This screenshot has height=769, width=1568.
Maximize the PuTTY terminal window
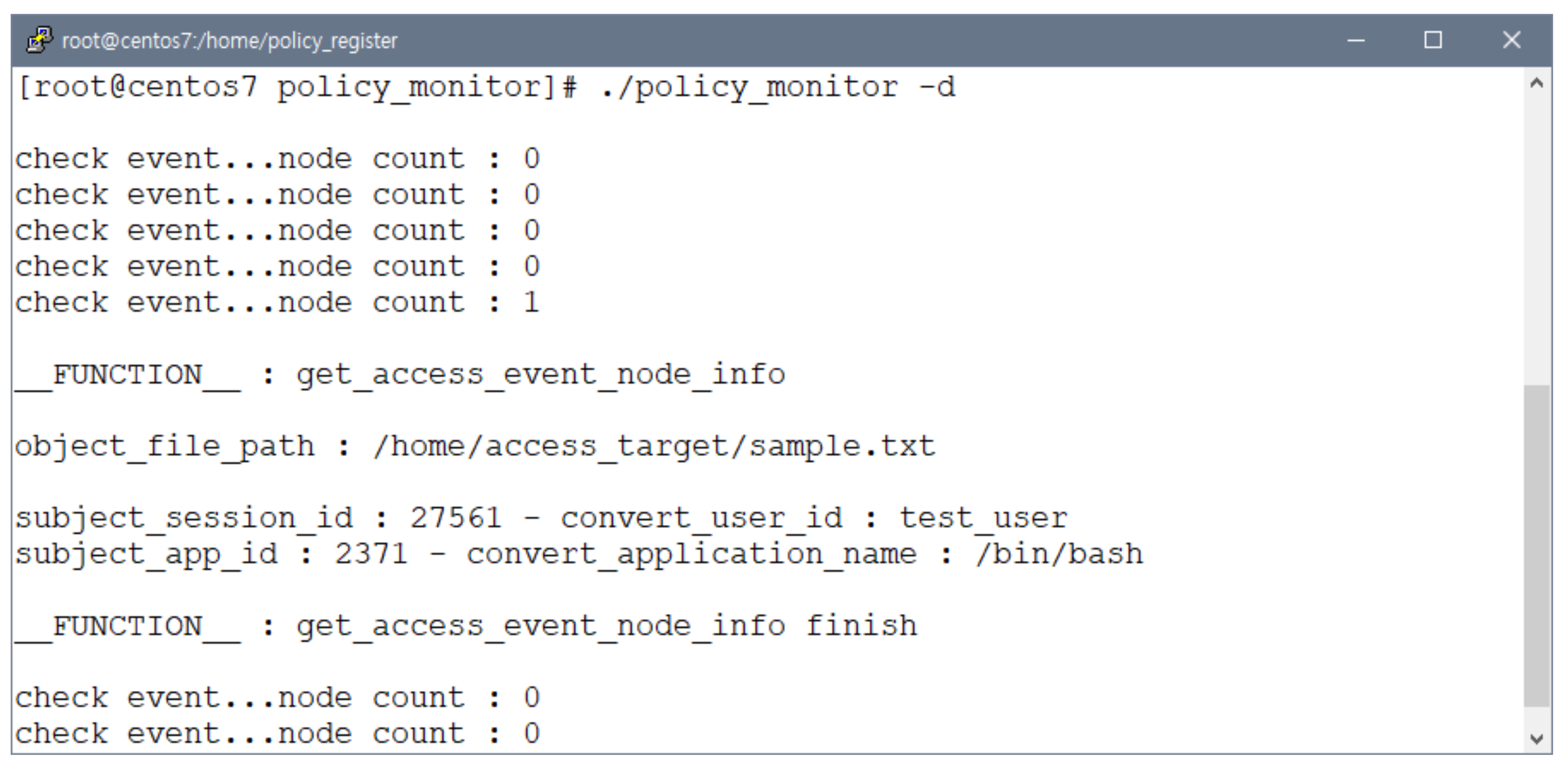click(x=1433, y=41)
